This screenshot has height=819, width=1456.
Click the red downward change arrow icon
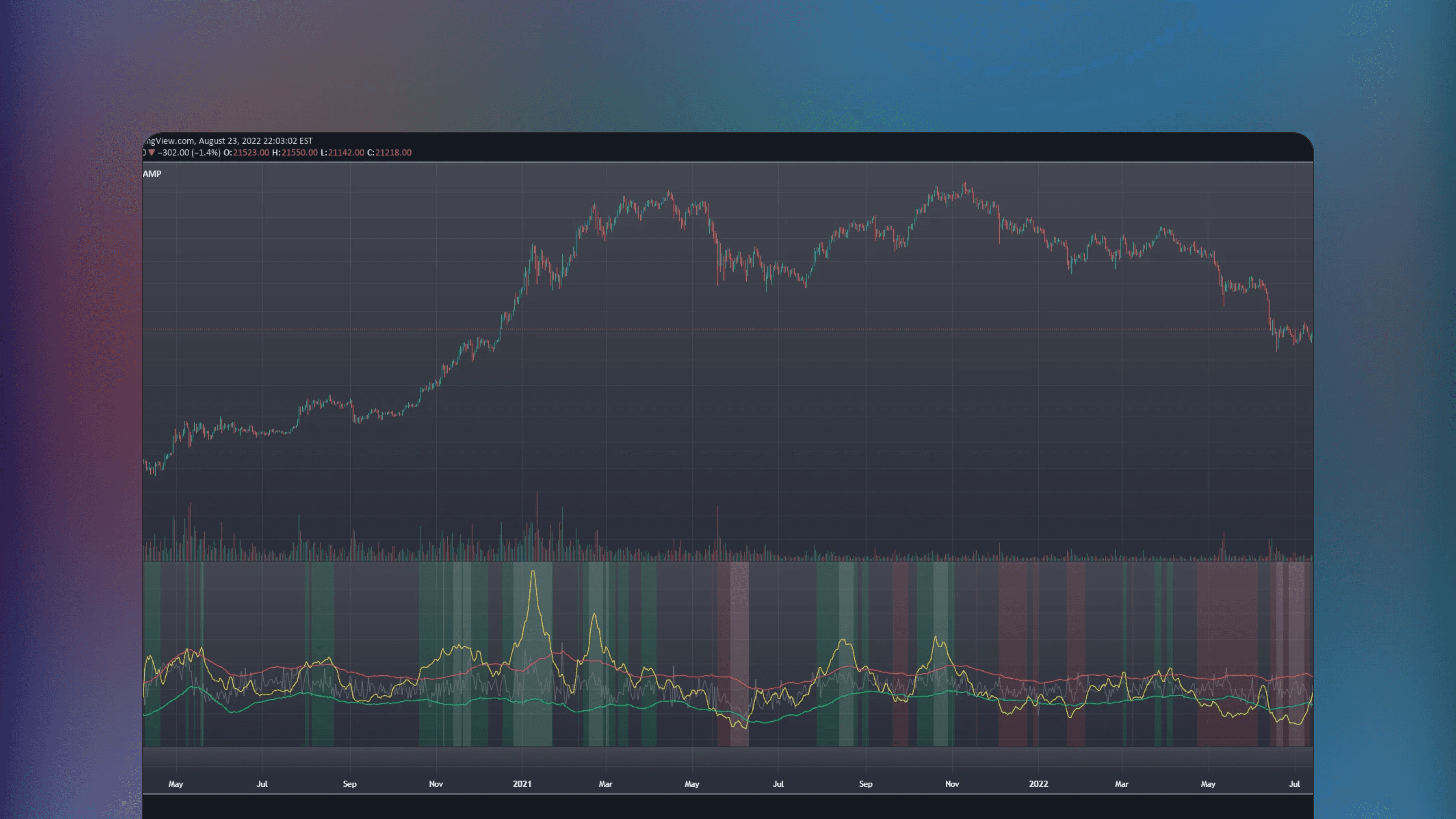[x=151, y=153]
